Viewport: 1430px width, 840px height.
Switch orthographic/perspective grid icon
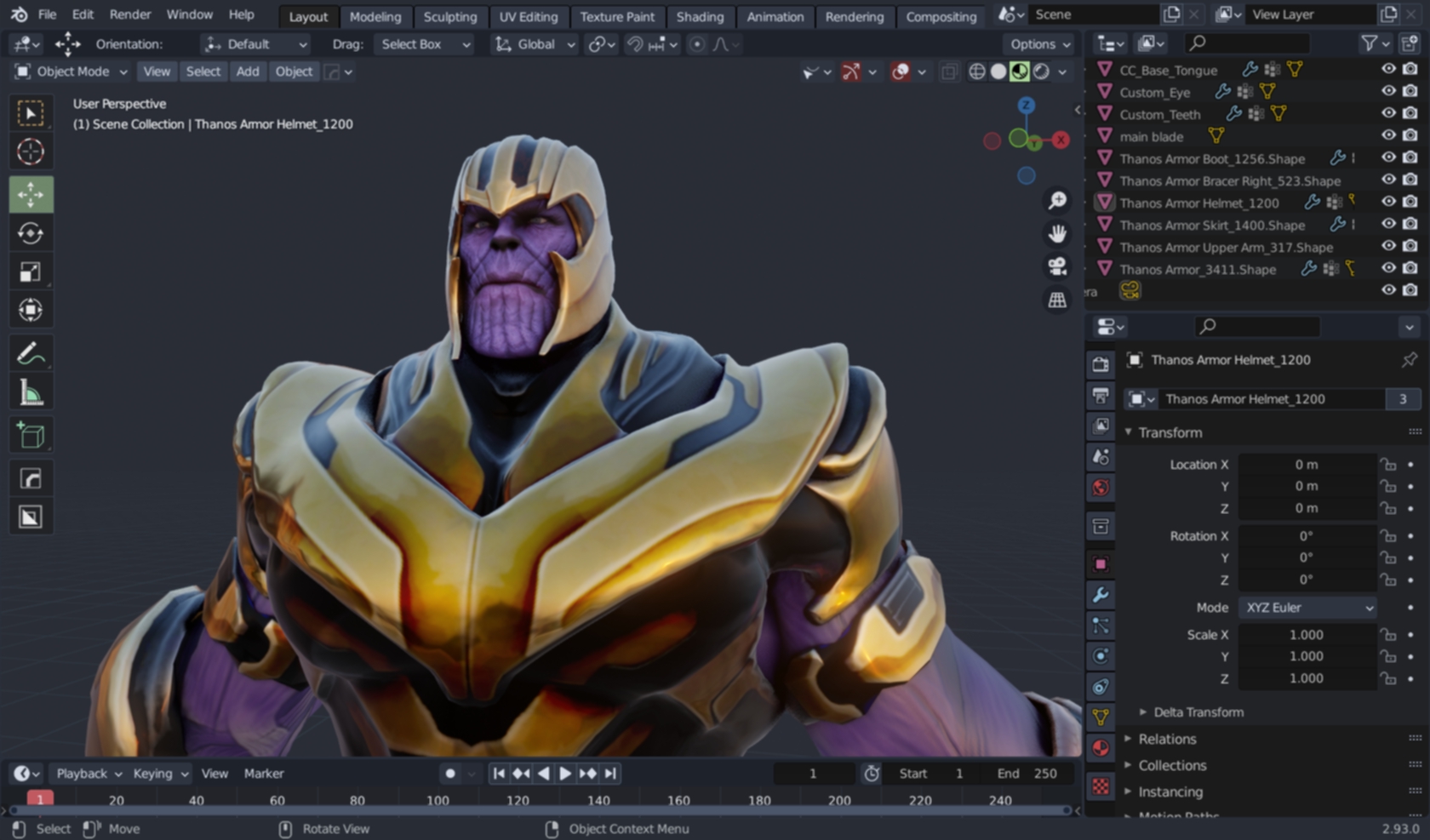tap(1057, 300)
